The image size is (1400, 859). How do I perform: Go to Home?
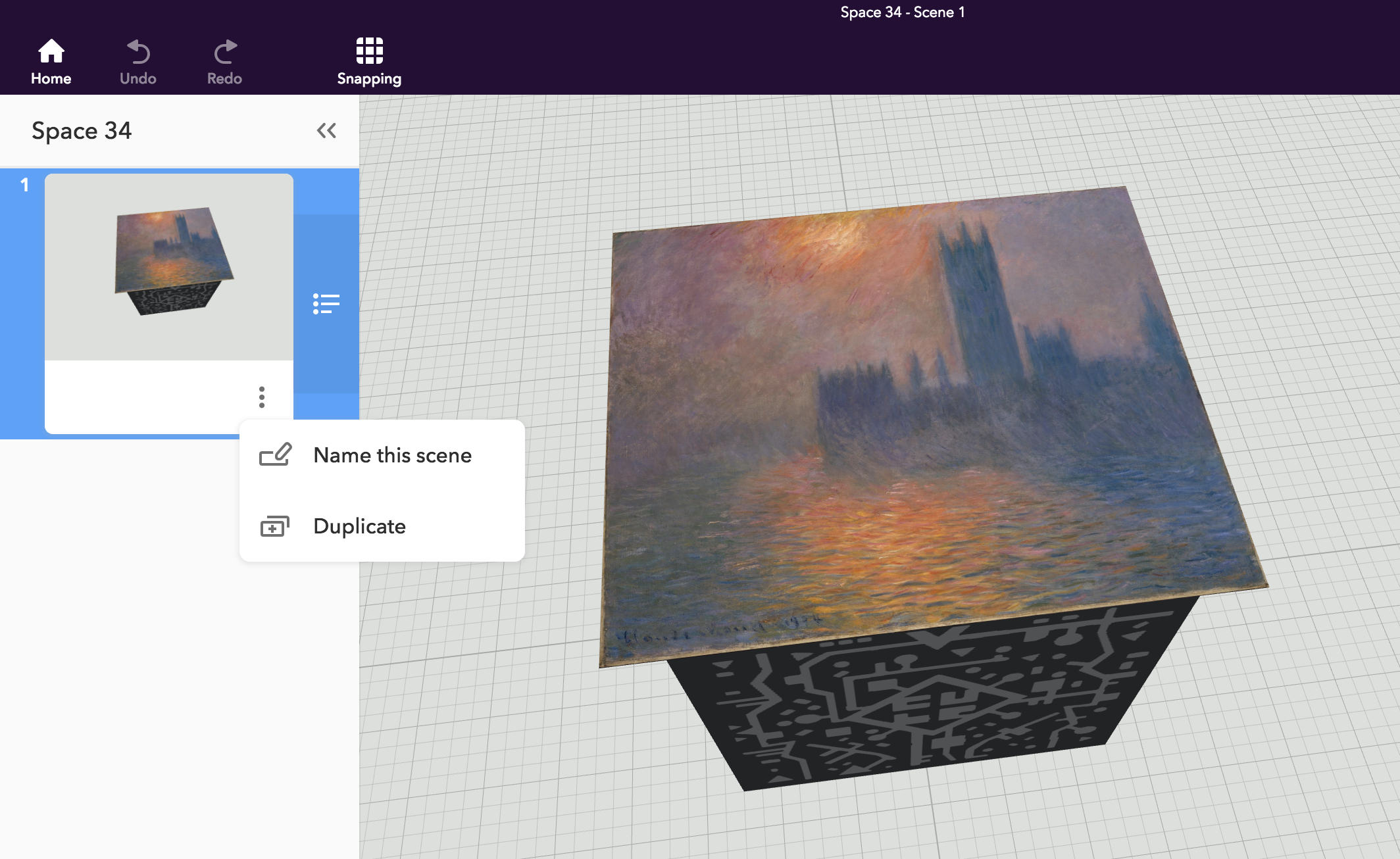click(51, 62)
